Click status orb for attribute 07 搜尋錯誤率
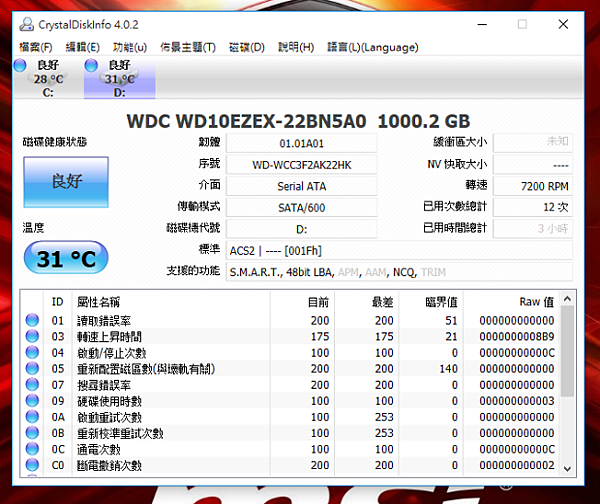The width and height of the screenshot is (600, 504). tap(32, 384)
